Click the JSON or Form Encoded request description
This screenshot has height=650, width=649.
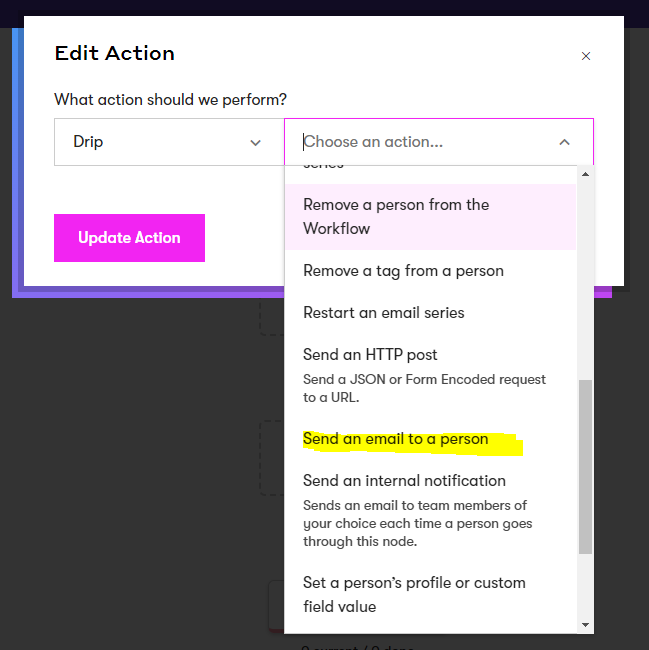424,388
